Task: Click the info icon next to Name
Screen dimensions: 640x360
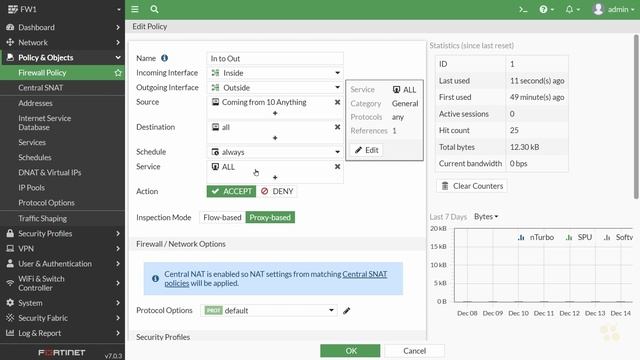Action: (164, 58)
